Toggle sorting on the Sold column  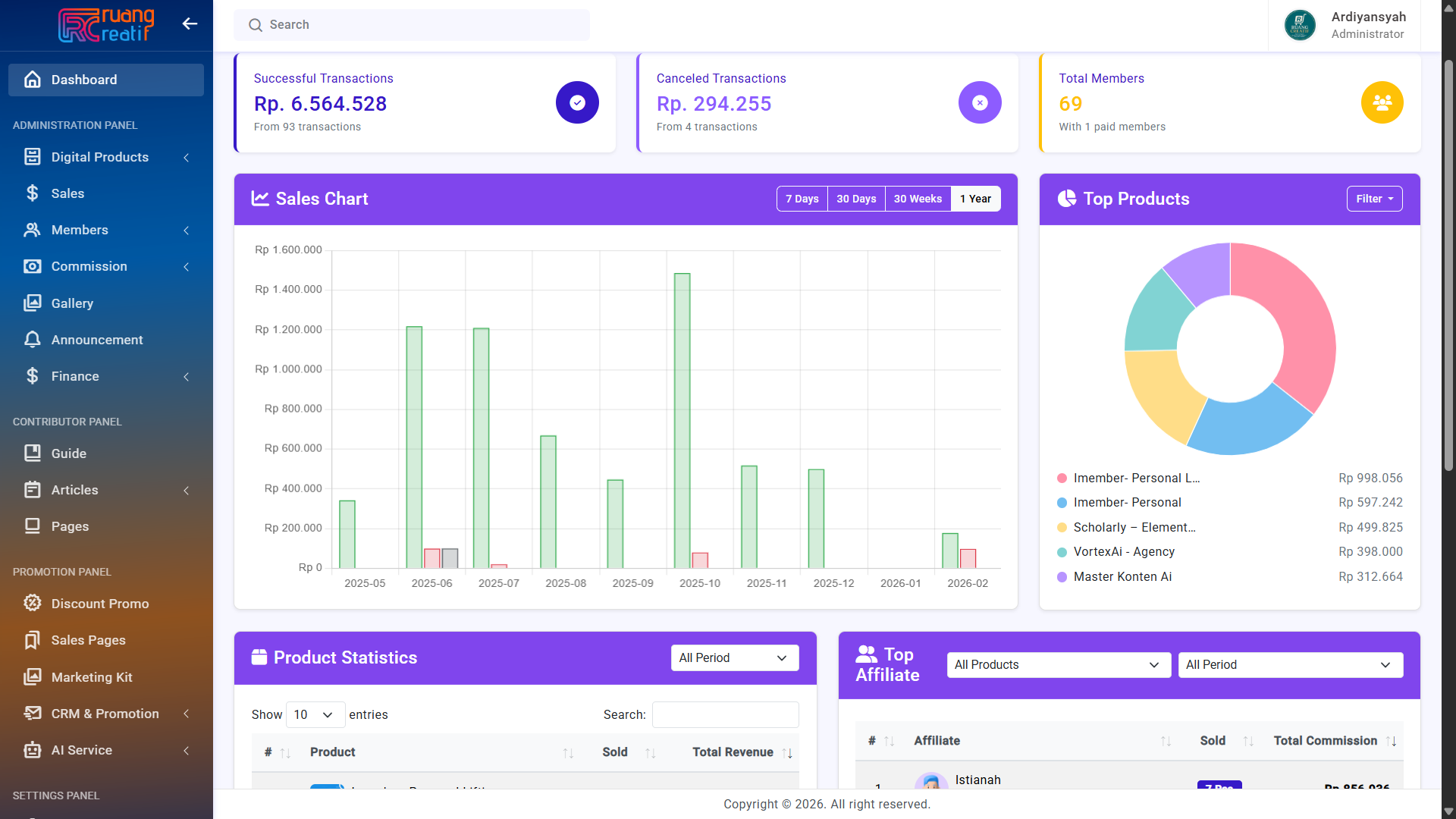pos(650,753)
